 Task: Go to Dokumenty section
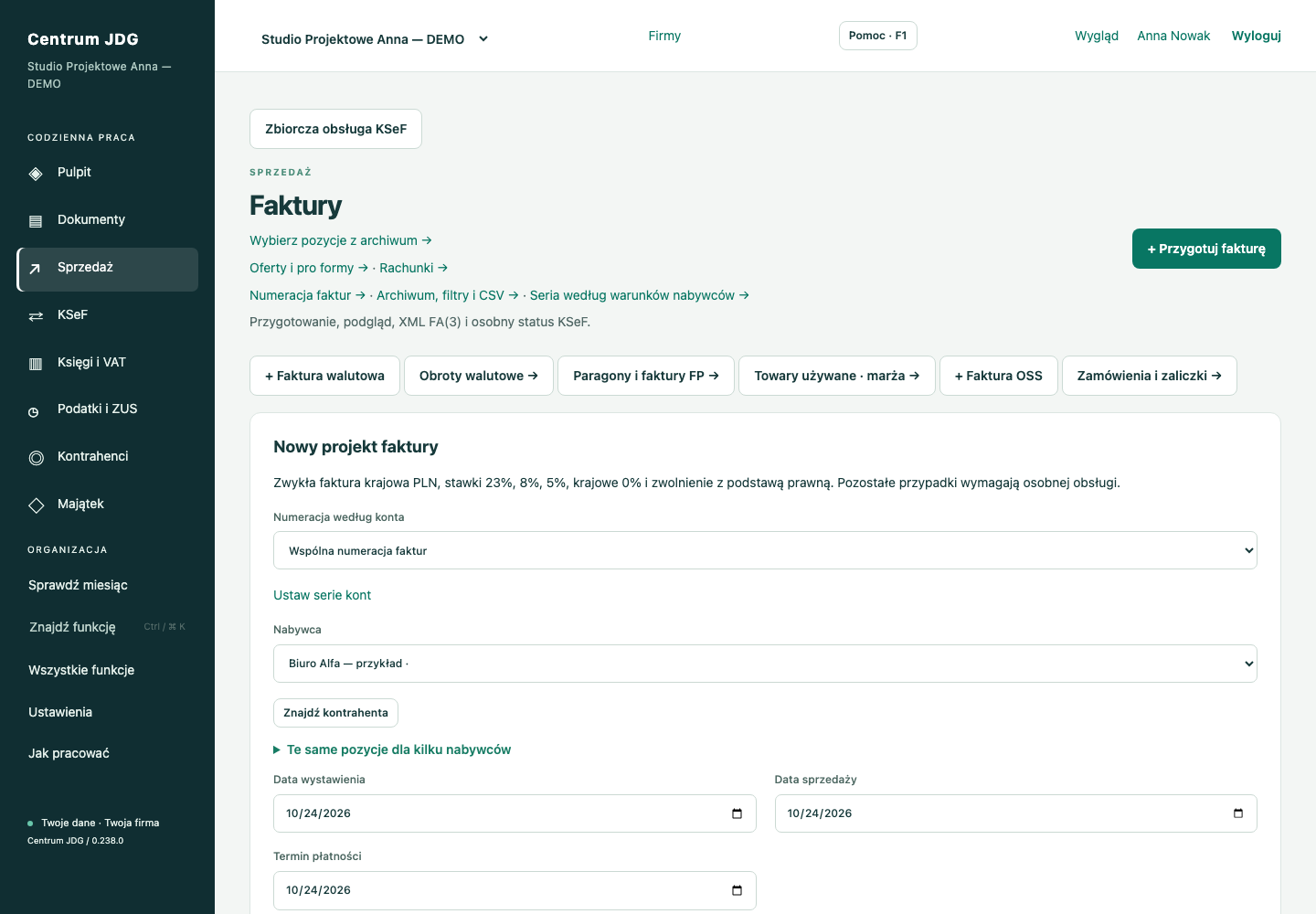[108, 220]
